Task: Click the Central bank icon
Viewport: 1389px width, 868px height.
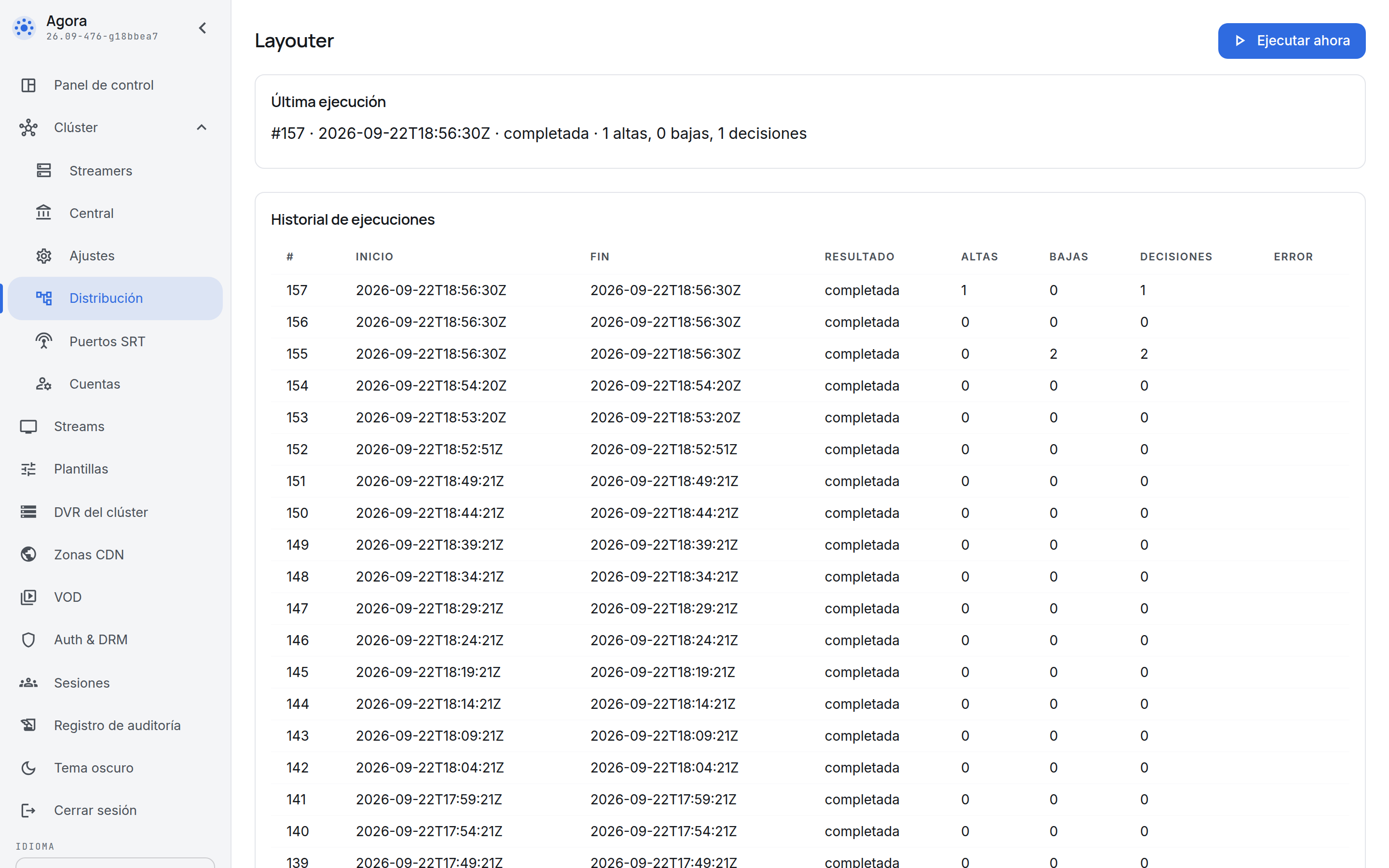Action: [44, 213]
